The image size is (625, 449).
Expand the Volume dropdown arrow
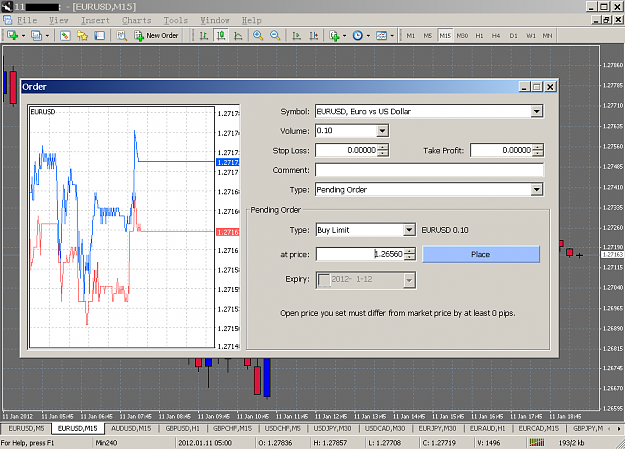382,131
